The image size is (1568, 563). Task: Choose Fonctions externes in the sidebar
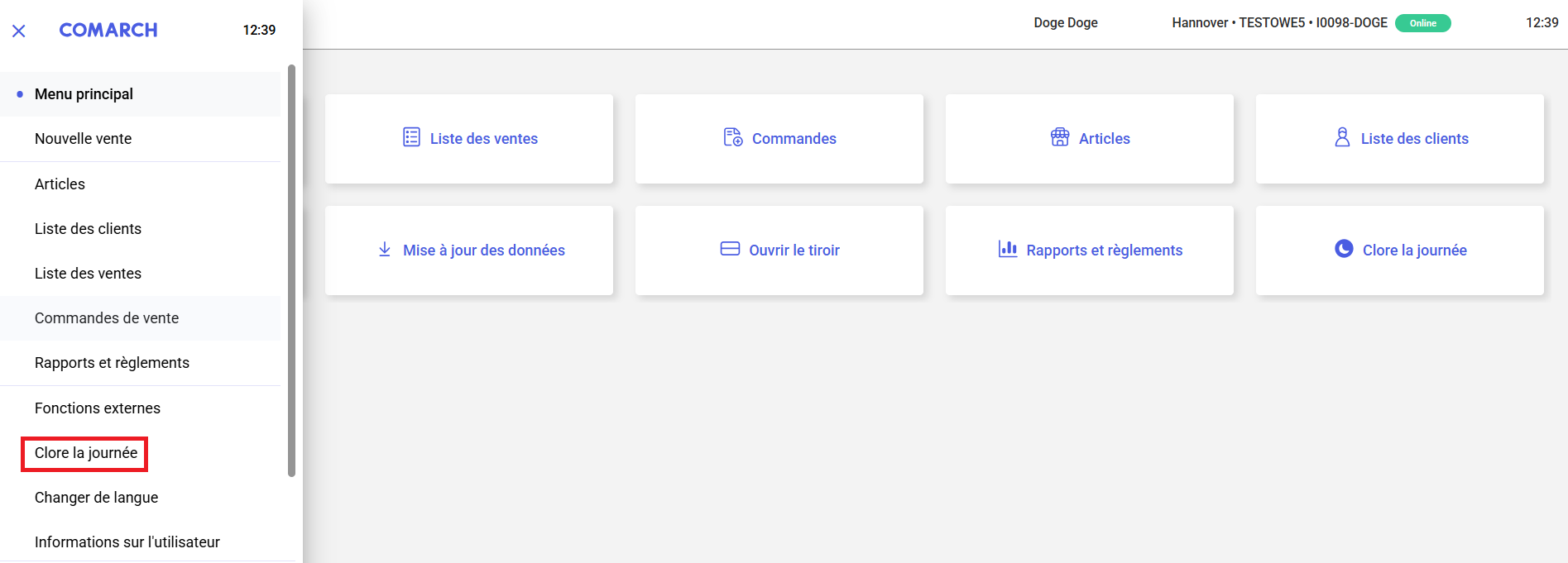click(x=98, y=408)
